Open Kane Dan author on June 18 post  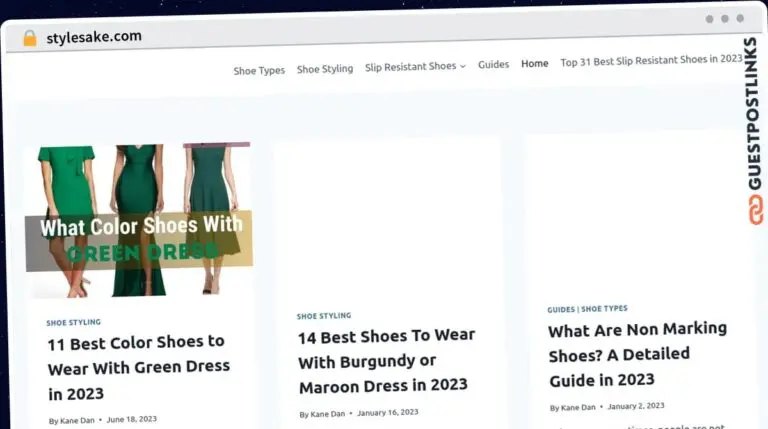(77, 420)
